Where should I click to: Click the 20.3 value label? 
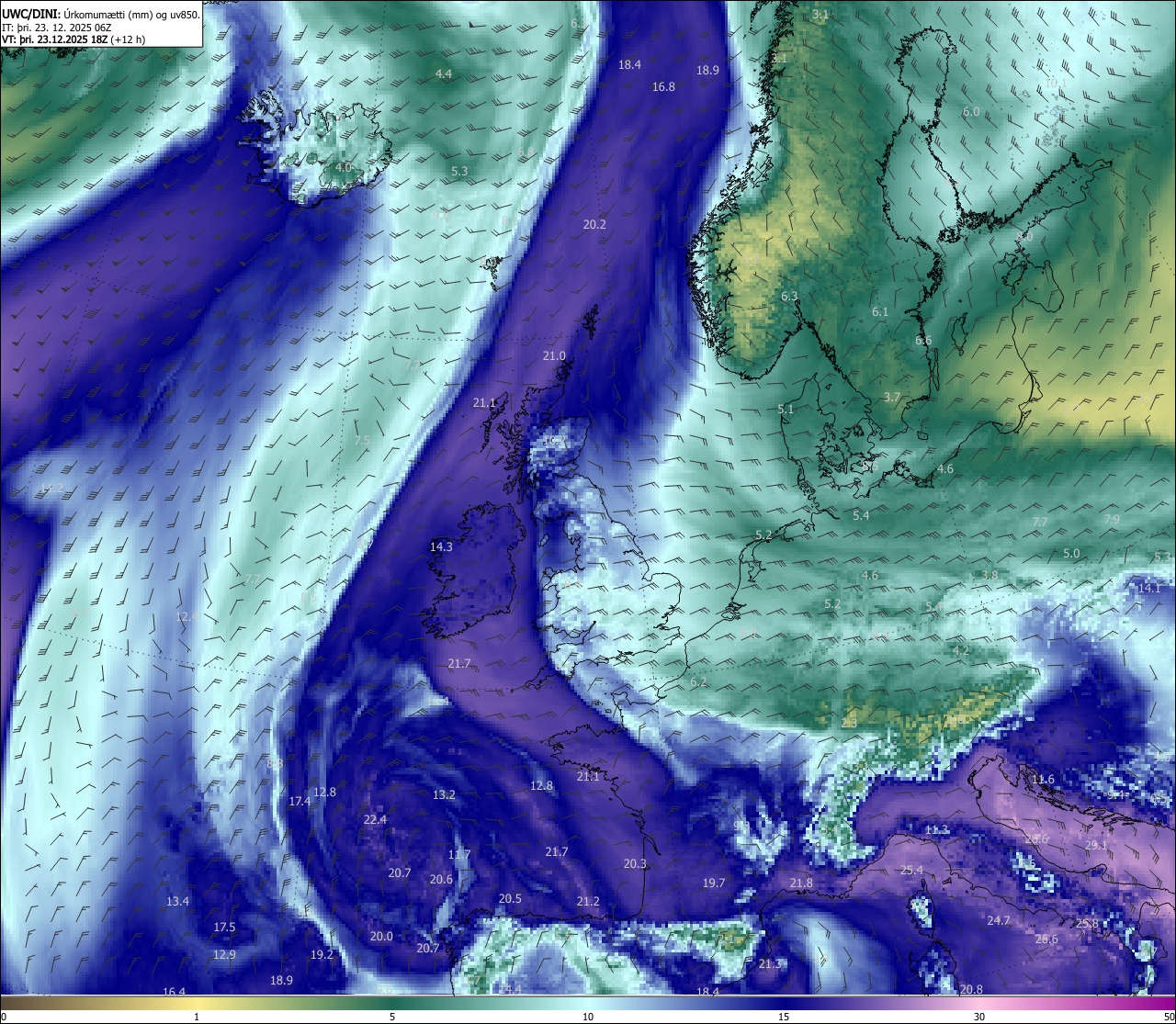(x=635, y=863)
